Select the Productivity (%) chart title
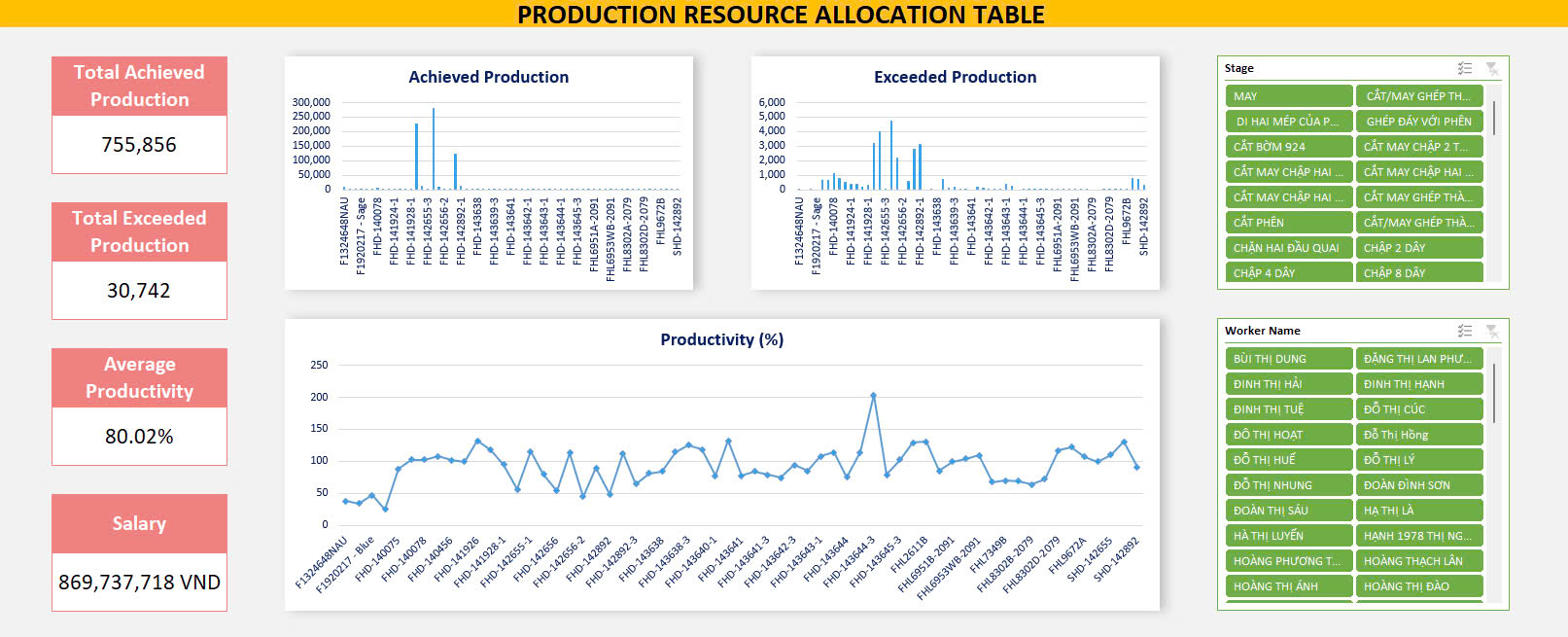The image size is (1568, 637). [721, 339]
